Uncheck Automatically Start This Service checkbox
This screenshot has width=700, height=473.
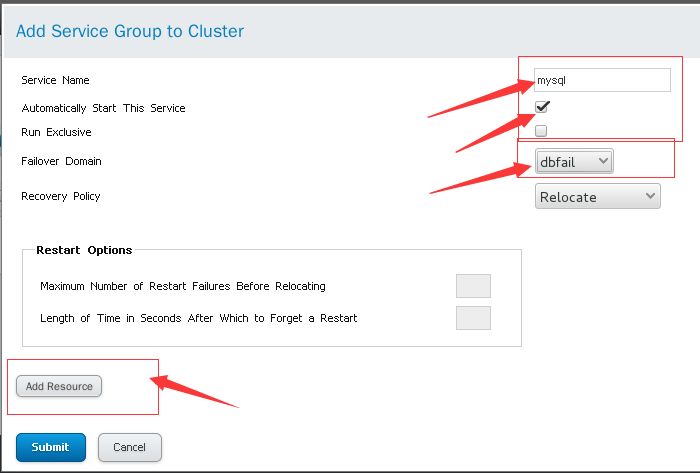tap(542, 107)
